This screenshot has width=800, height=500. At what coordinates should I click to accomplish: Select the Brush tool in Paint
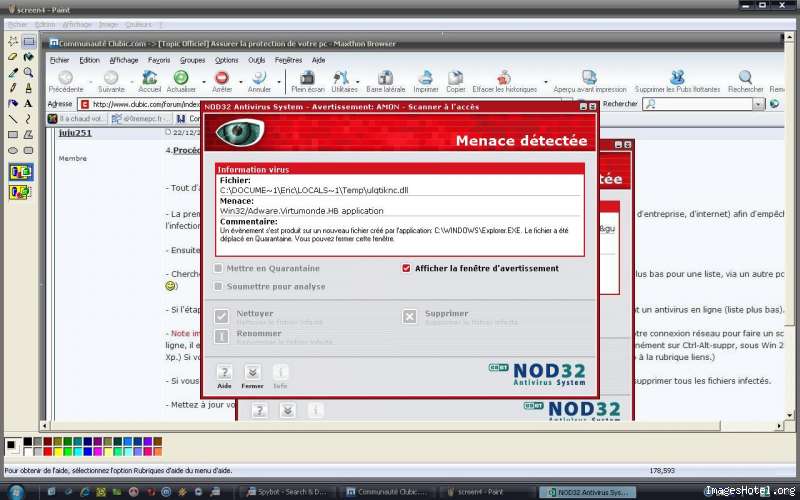(x=29, y=88)
